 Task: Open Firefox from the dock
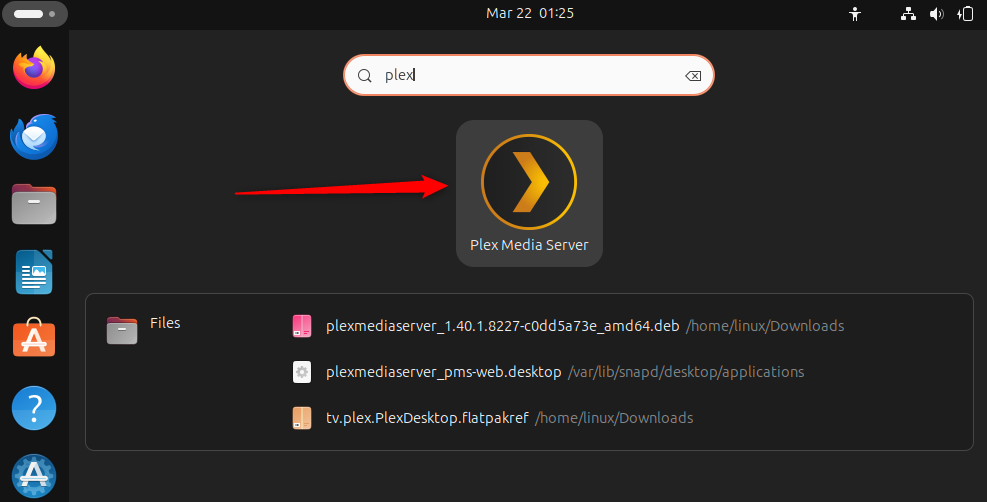[x=34, y=68]
